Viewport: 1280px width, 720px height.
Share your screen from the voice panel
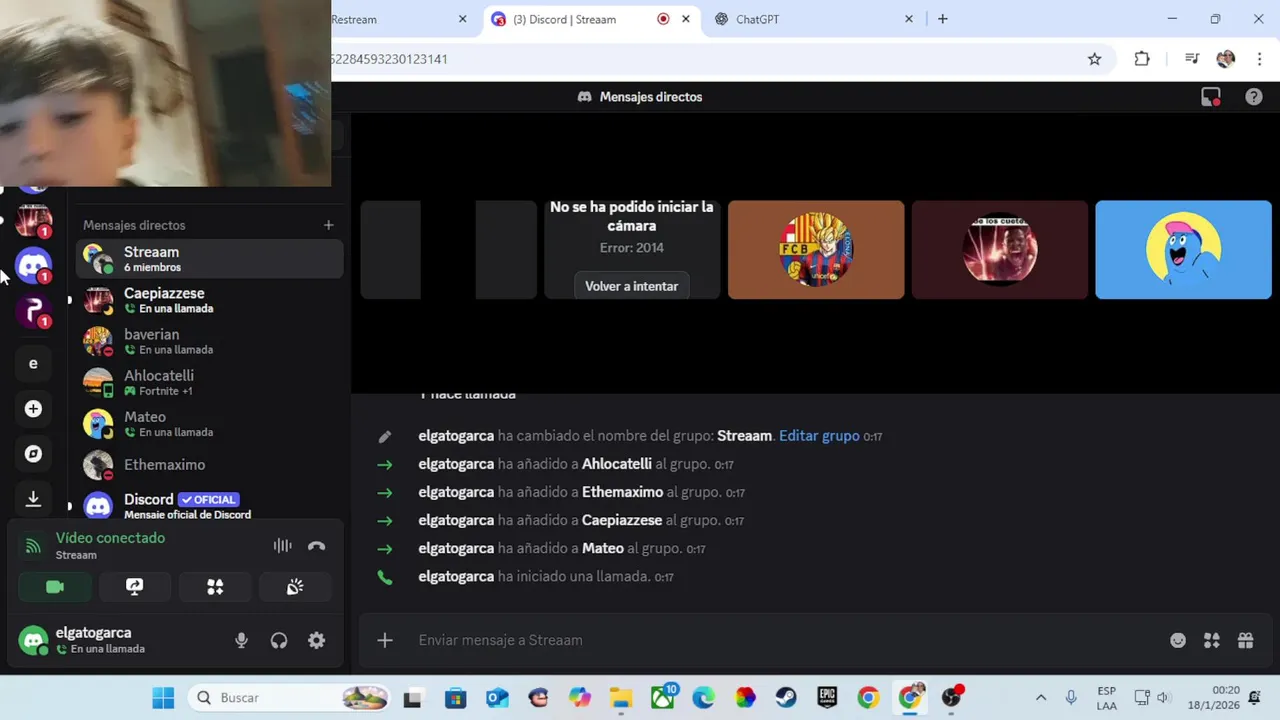click(x=135, y=587)
